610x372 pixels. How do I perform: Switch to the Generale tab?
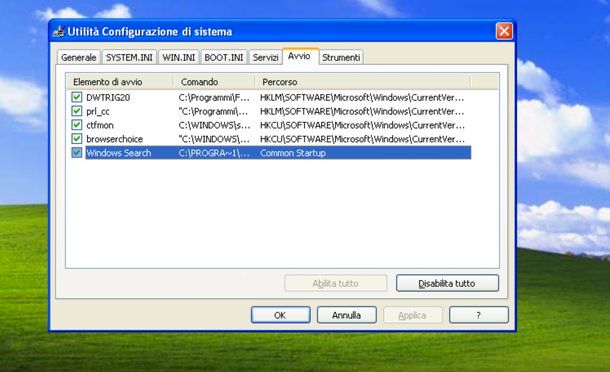79,57
